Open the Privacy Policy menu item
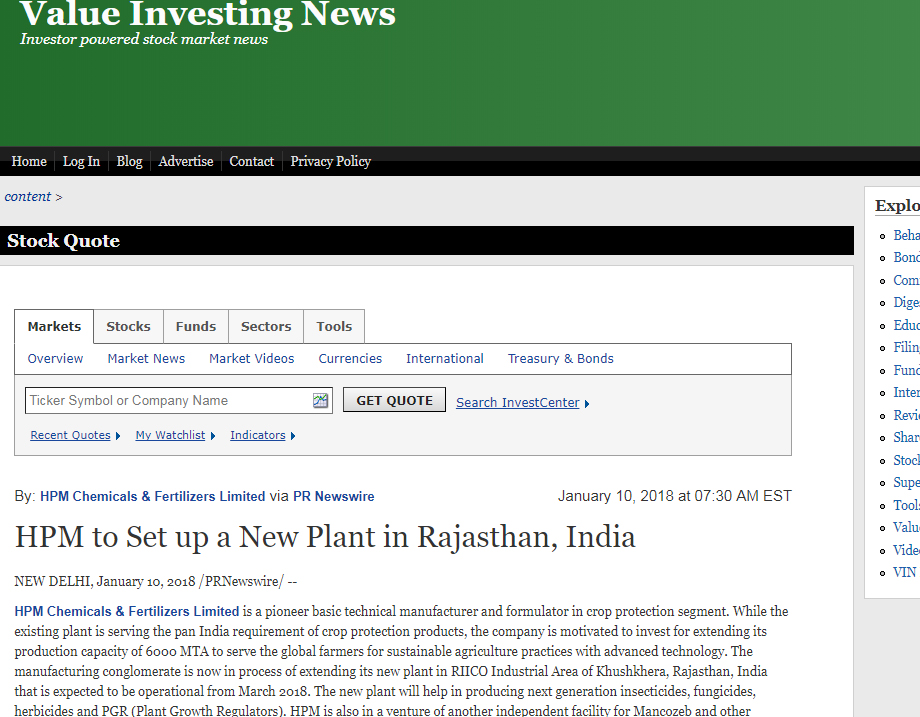The height and width of the screenshot is (717, 920). click(330, 161)
